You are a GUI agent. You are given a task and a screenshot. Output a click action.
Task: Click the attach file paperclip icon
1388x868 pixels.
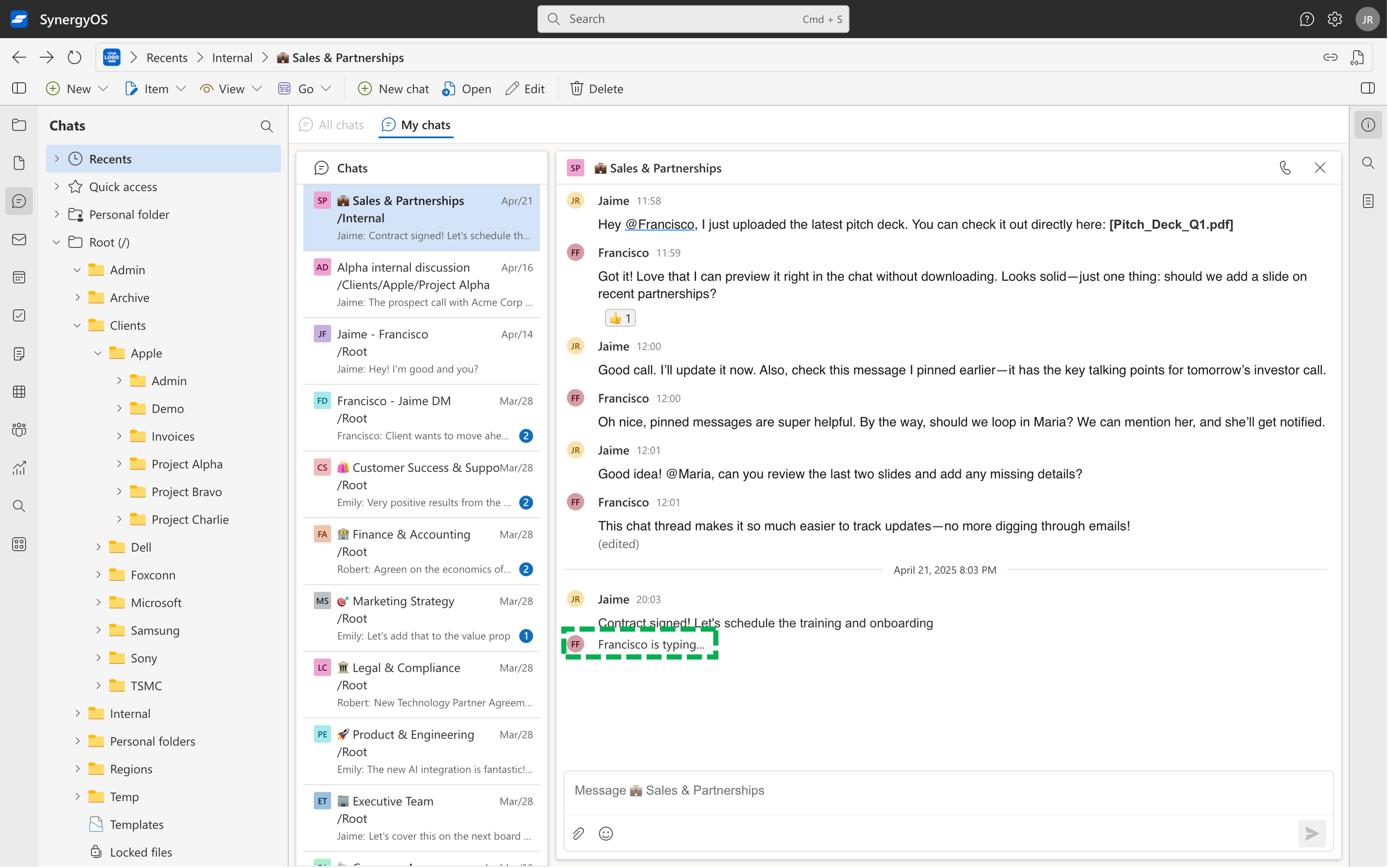(x=578, y=833)
